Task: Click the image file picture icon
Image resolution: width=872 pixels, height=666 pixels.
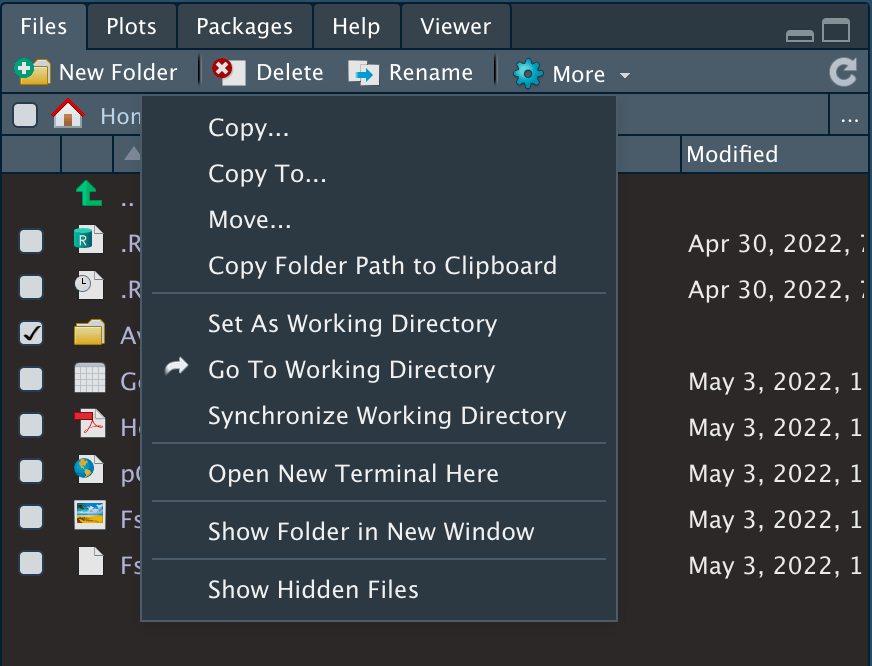Action: click(90, 517)
